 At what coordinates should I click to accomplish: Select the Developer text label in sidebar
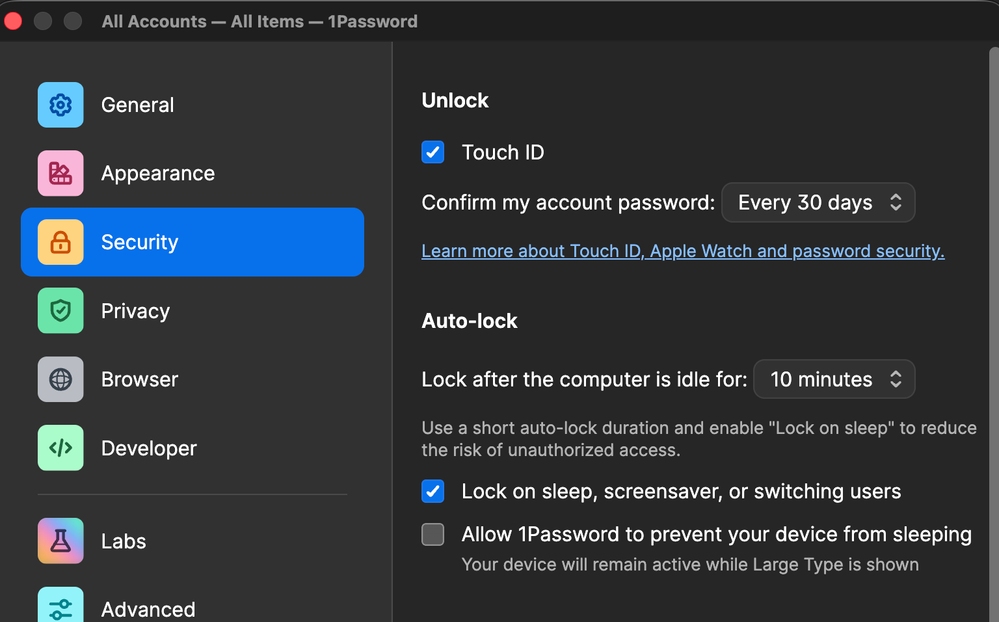pyautogui.click(x=149, y=448)
